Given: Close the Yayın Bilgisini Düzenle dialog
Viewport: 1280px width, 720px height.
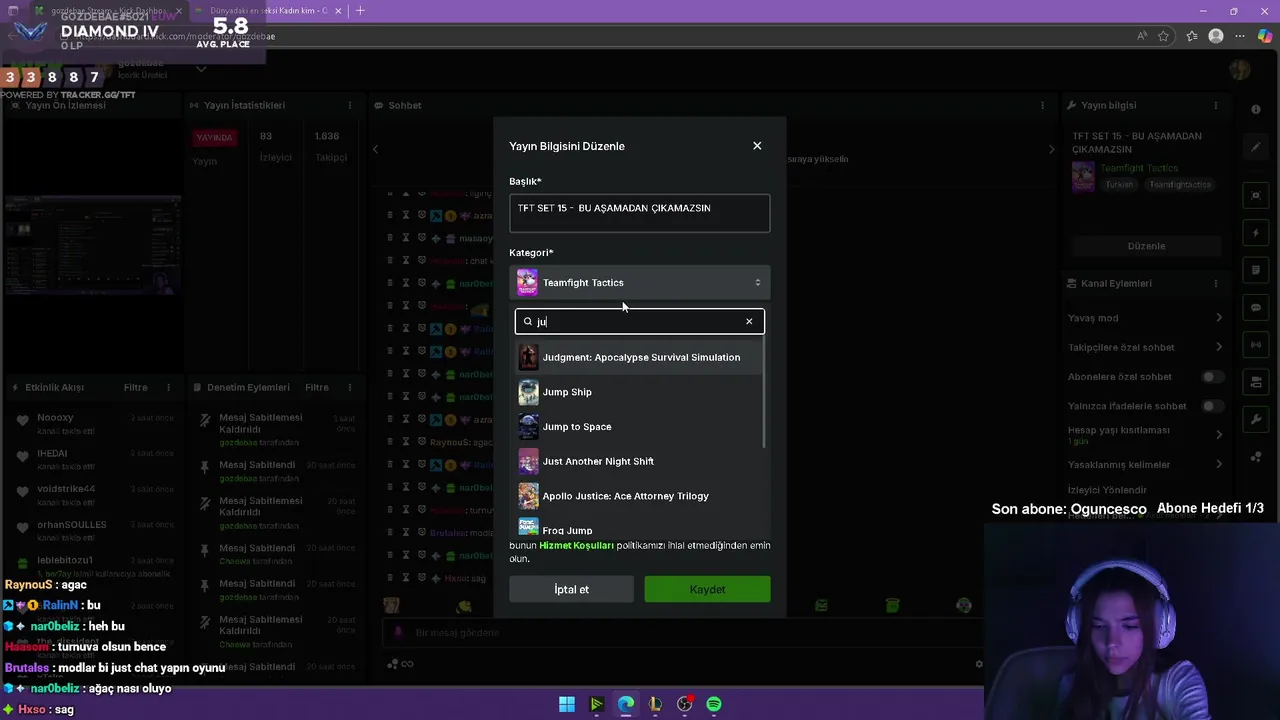Looking at the screenshot, I should point(757,146).
